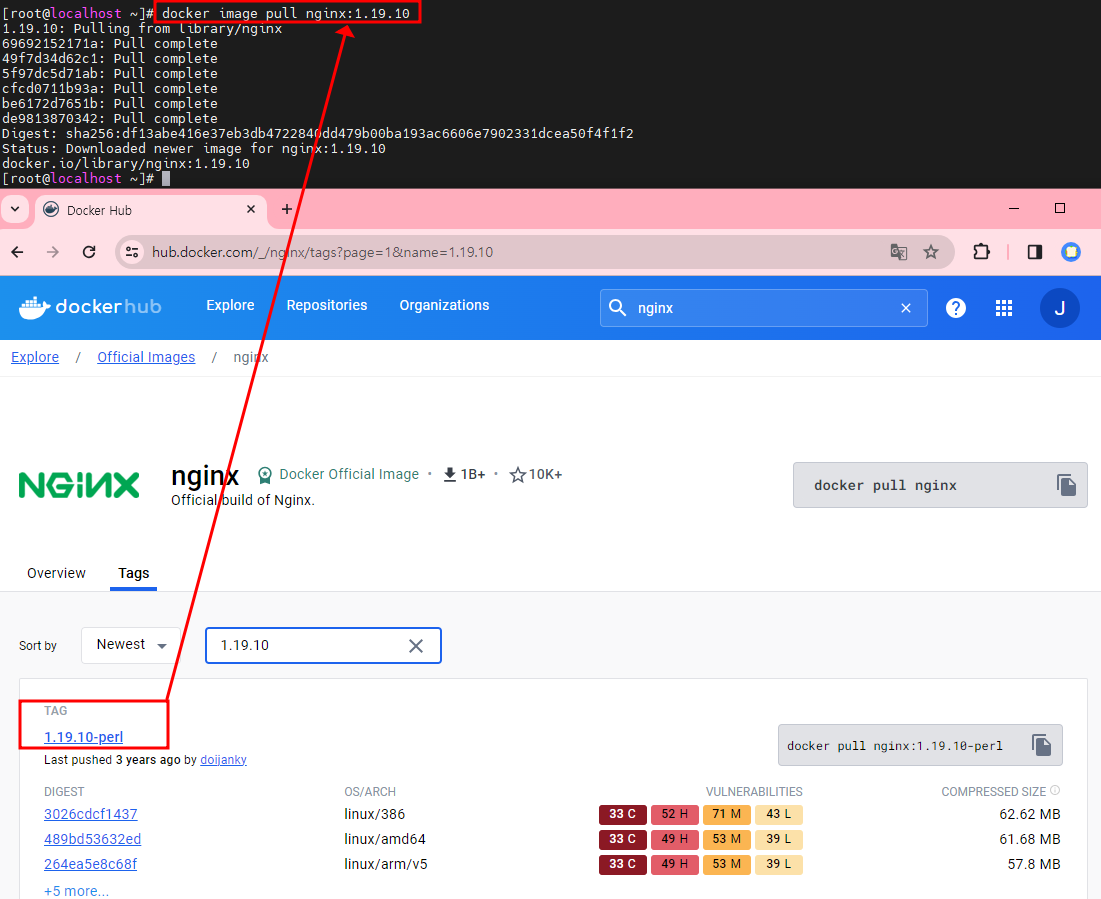The image size is (1101, 899).
Task: Click the 61.68 MB size value
Action: point(1029,839)
